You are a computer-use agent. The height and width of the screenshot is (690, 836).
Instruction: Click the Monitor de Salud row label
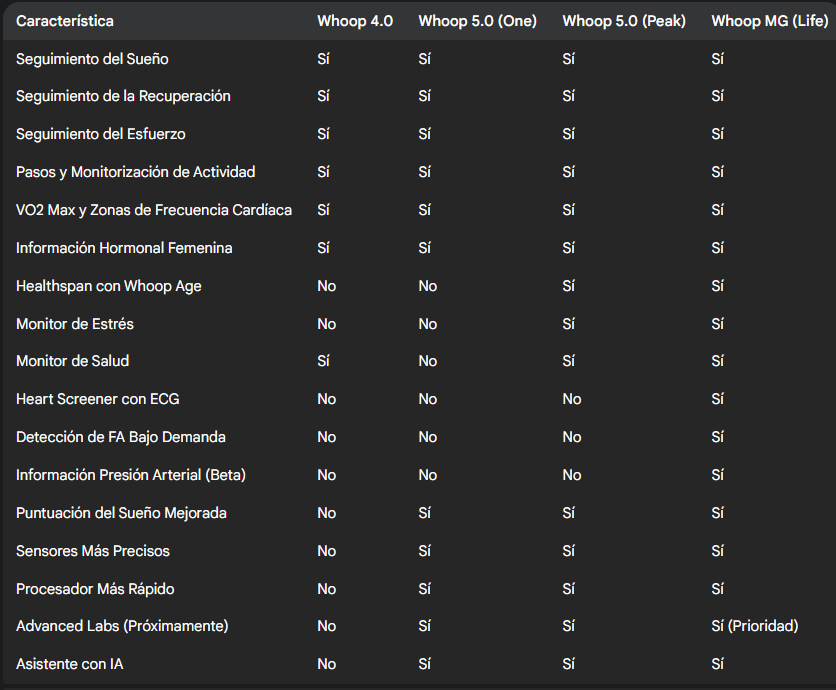(72, 361)
